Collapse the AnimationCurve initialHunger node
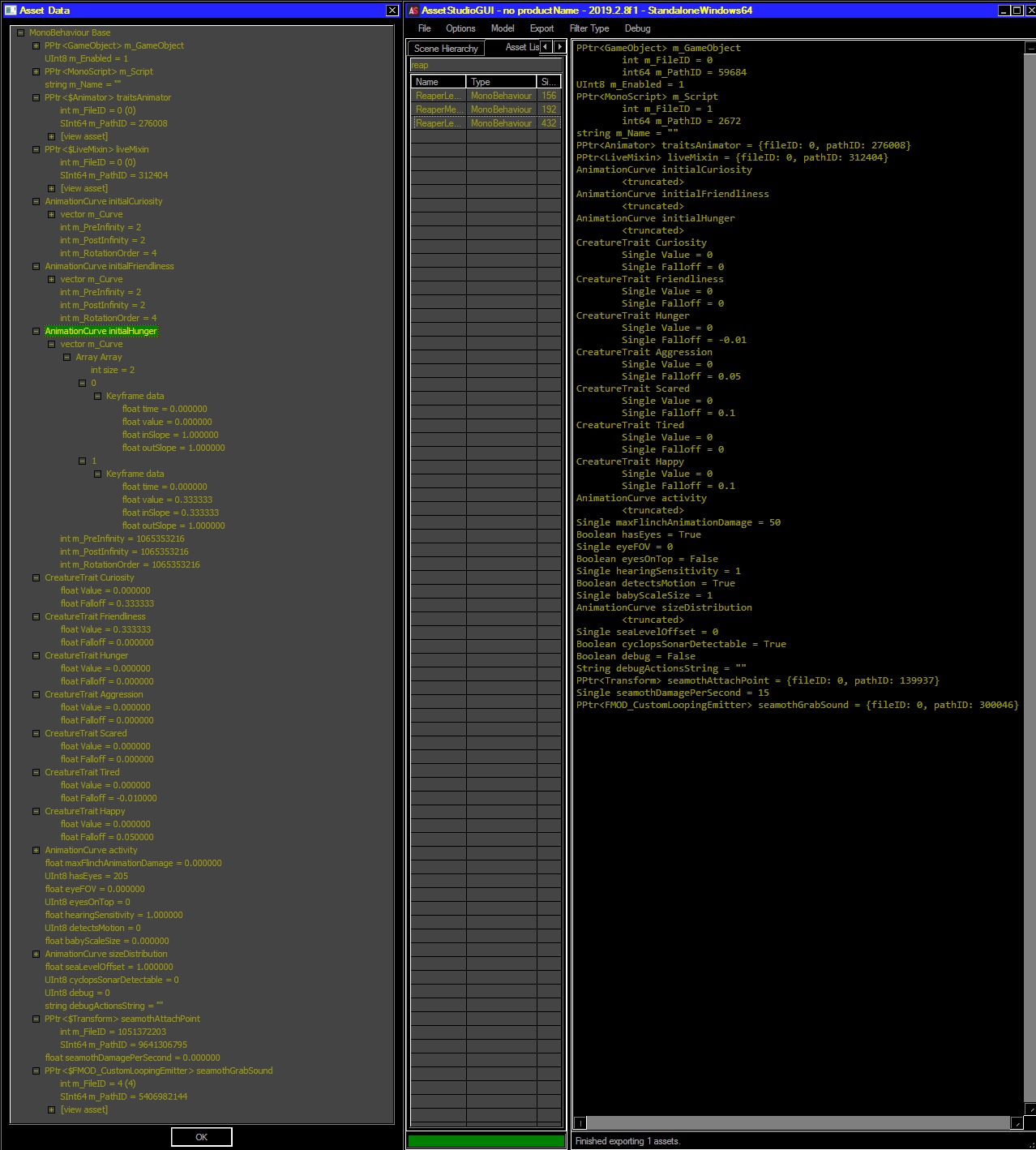 pyautogui.click(x=36, y=331)
